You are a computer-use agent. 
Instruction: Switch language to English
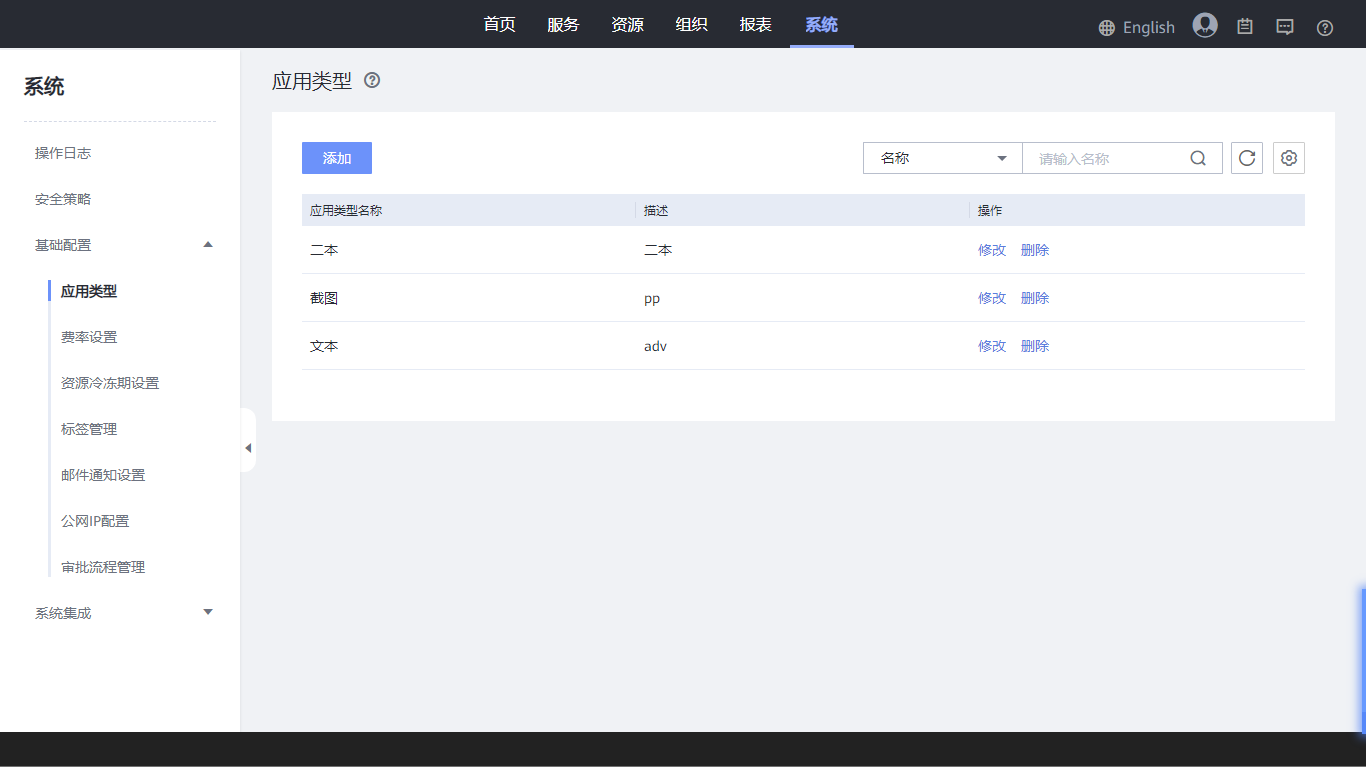1136,27
